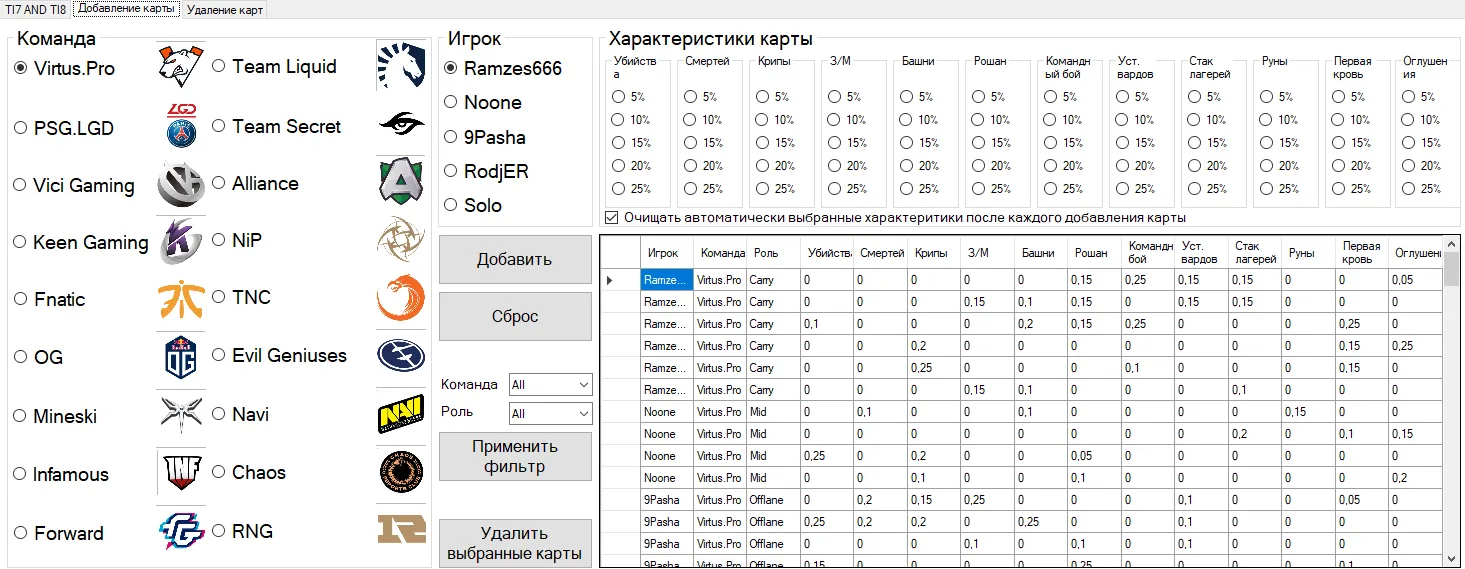Open the Команда filter dropdown

pyautogui.click(x=550, y=384)
